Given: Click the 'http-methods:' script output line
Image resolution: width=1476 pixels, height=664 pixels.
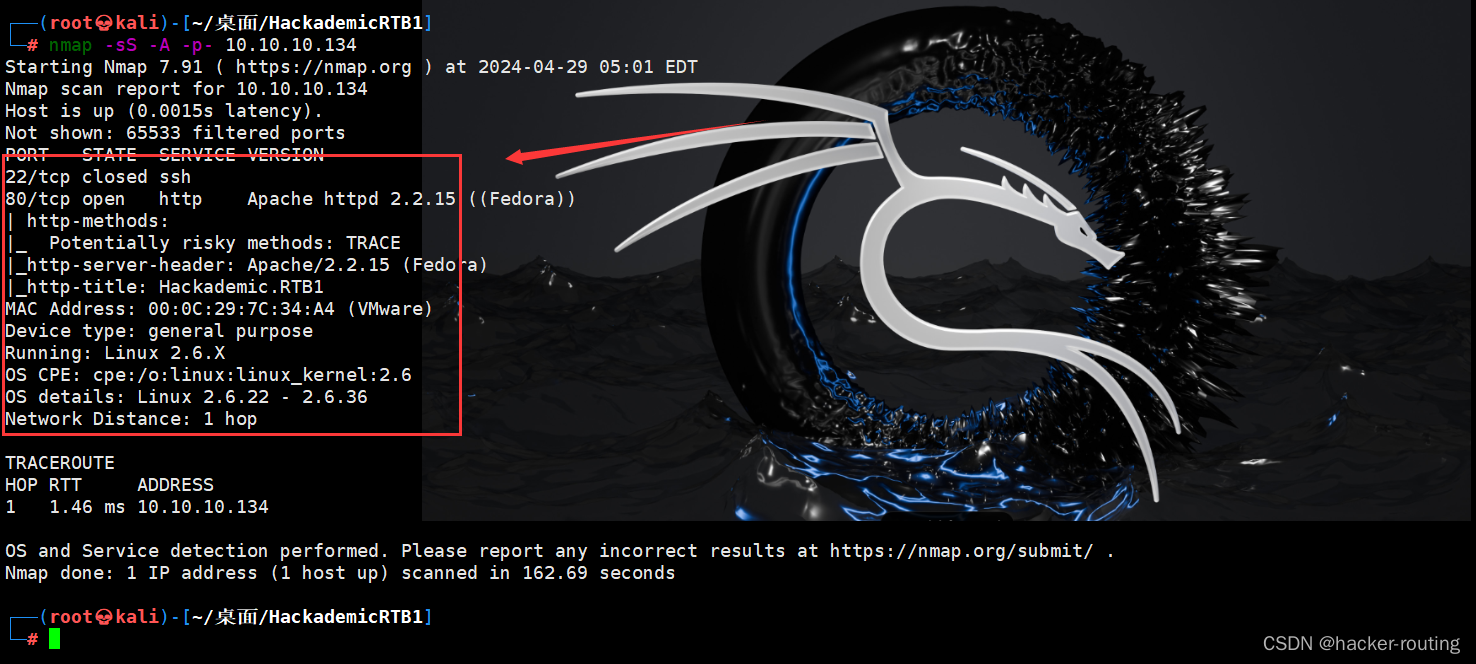Looking at the screenshot, I should coord(87,221).
